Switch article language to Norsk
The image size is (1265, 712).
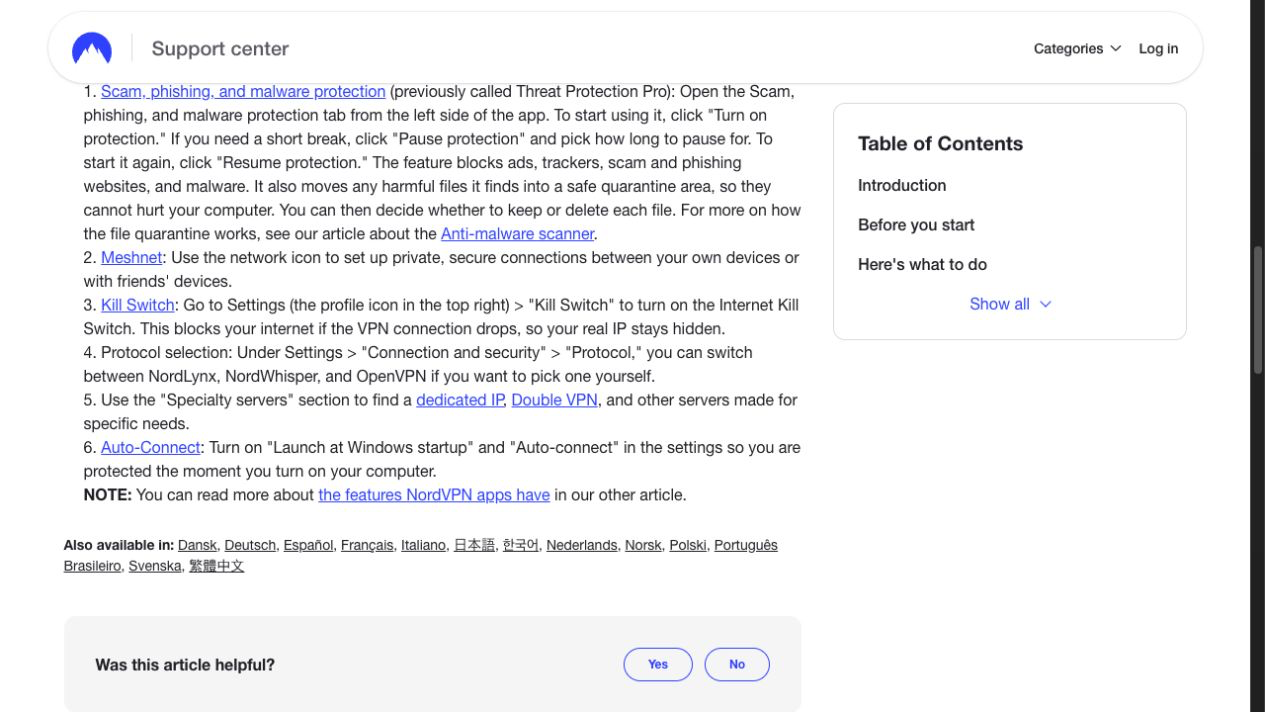click(643, 545)
